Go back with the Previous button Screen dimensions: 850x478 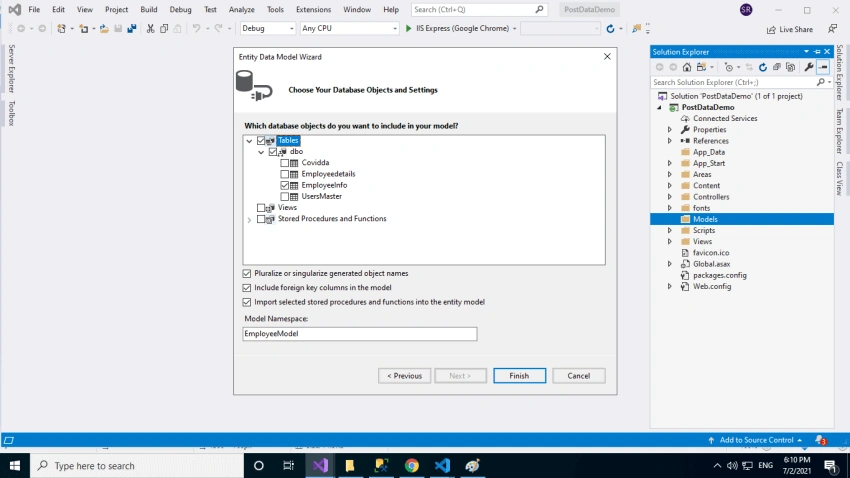404,376
